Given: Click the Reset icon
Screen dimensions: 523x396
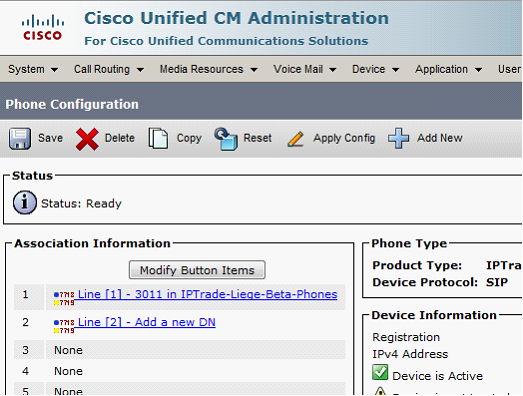Looking at the screenshot, I should click(x=226, y=138).
